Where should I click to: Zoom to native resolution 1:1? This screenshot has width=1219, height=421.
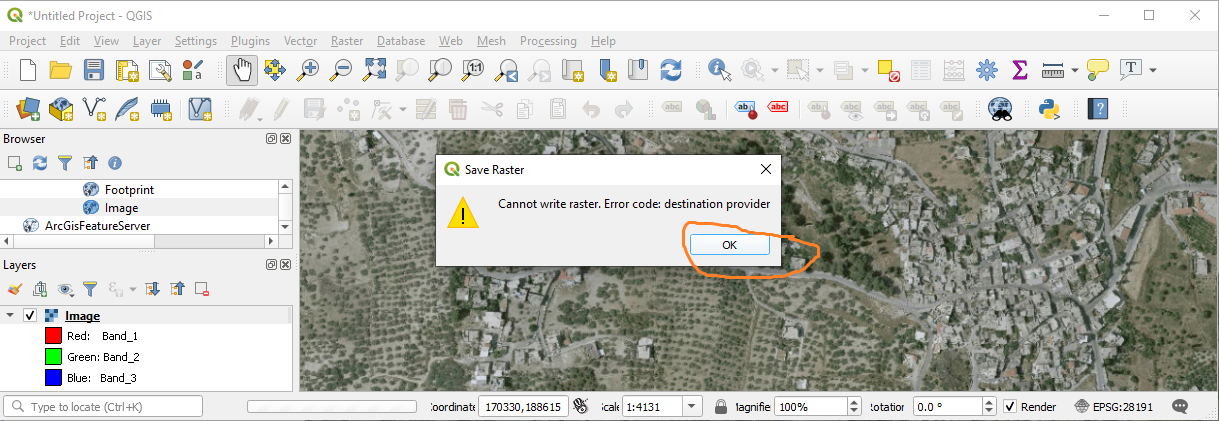[x=473, y=70]
